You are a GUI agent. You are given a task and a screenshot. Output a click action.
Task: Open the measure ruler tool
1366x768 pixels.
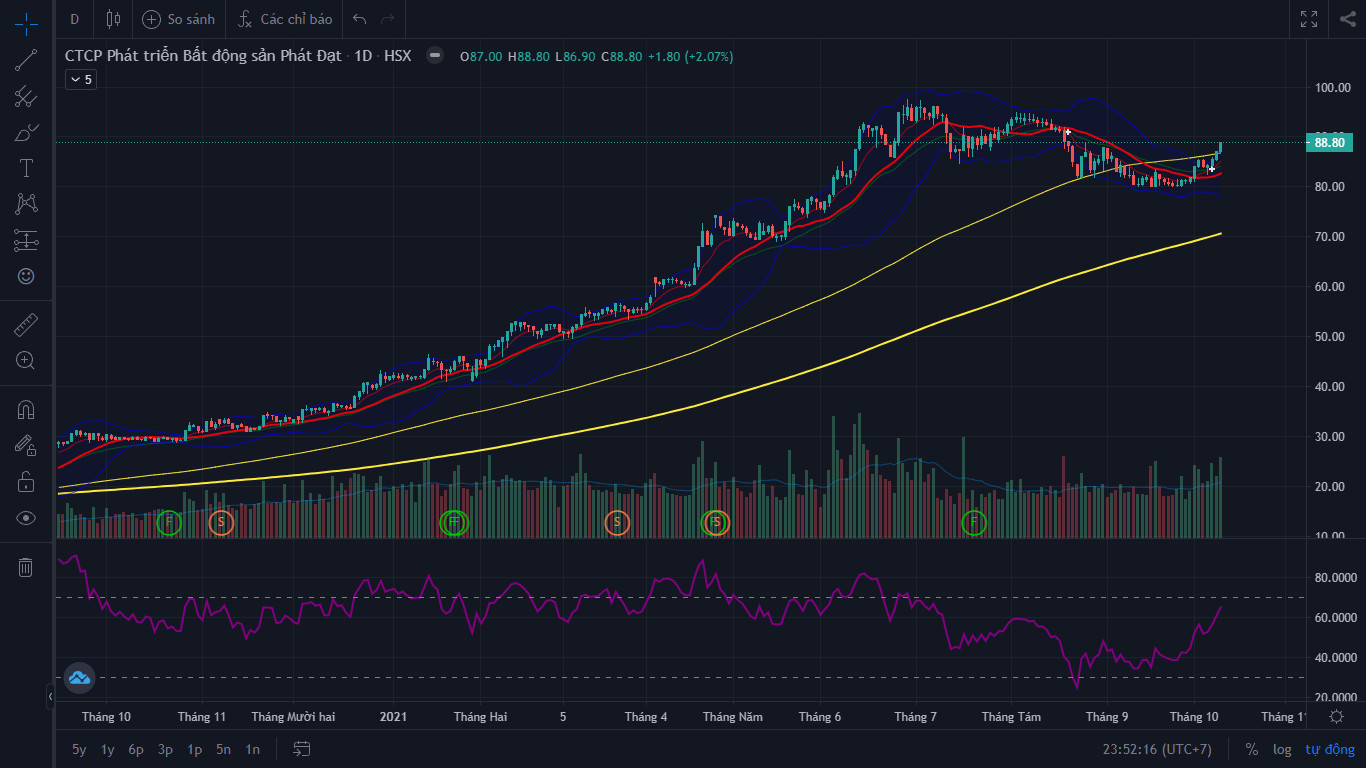[x=26, y=325]
